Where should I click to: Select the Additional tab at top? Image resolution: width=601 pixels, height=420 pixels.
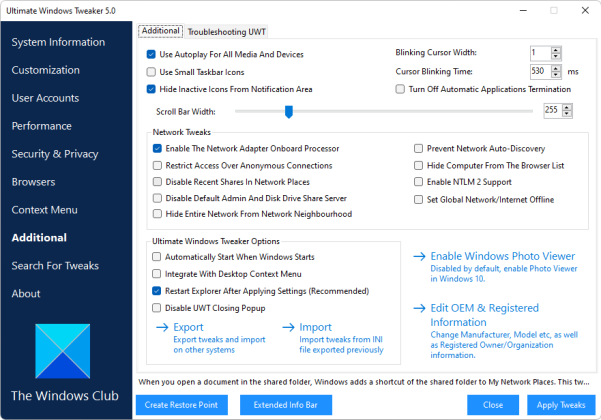(161, 31)
